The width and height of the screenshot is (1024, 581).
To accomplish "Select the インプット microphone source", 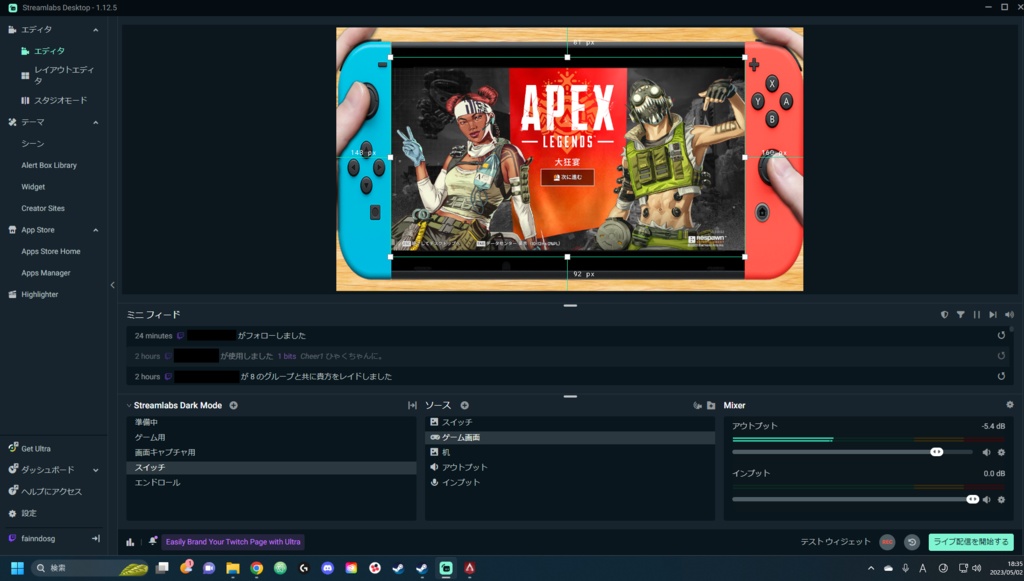I will coord(570,482).
